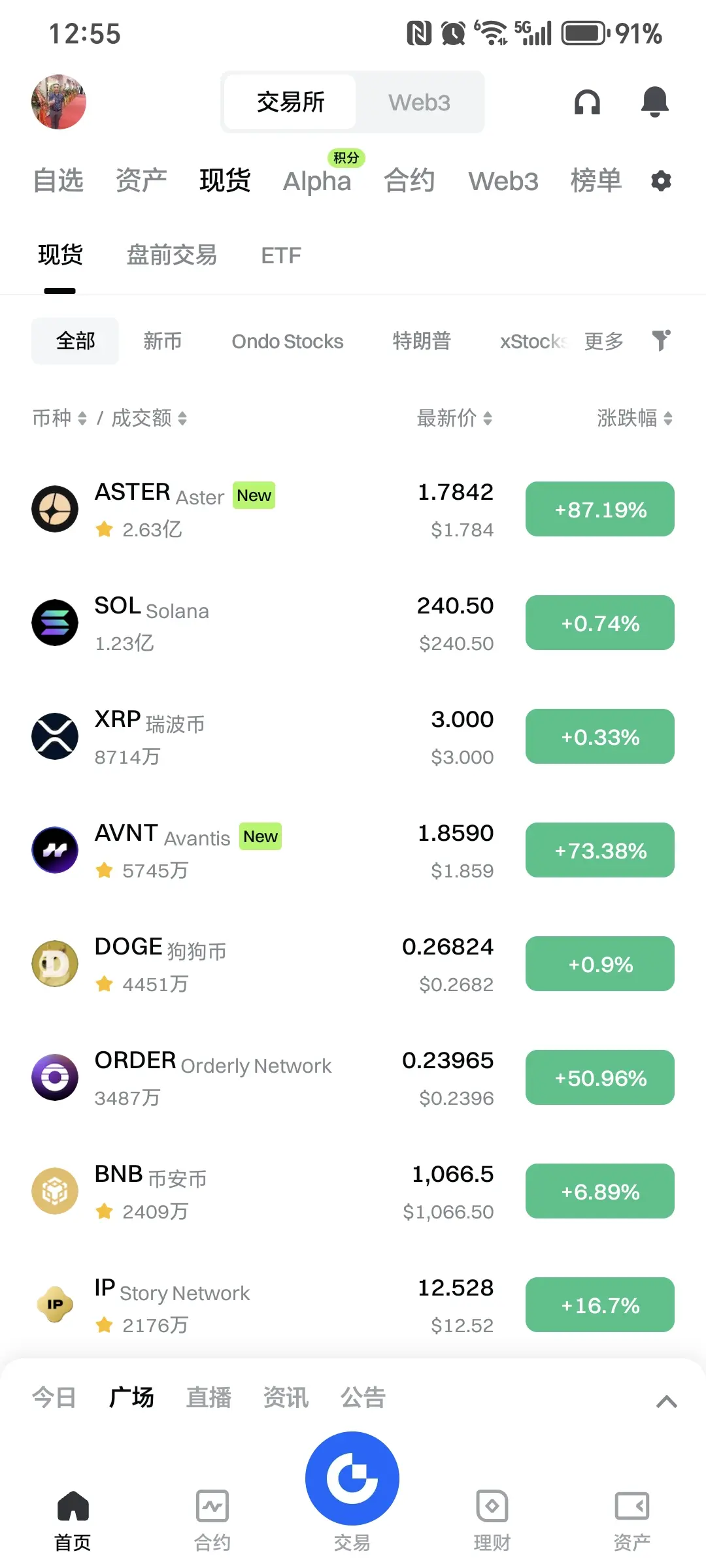Show 更多 category filters
Image resolution: width=706 pixels, height=1568 pixels.
[x=603, y=341]
